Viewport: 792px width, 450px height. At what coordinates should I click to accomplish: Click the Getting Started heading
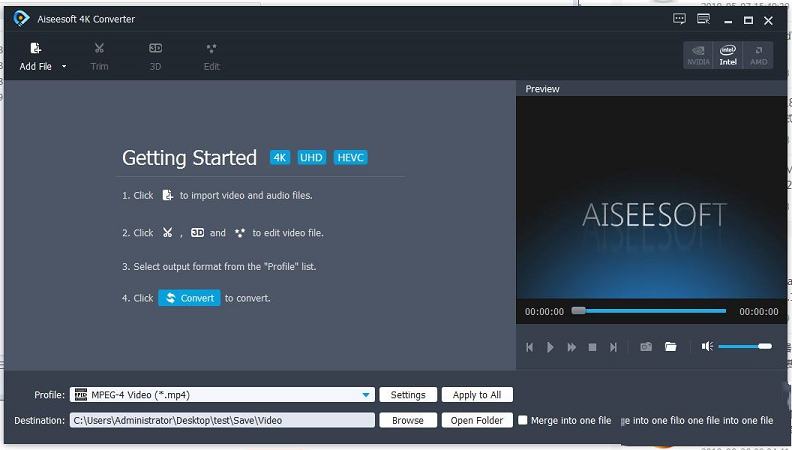coord(189,158)
